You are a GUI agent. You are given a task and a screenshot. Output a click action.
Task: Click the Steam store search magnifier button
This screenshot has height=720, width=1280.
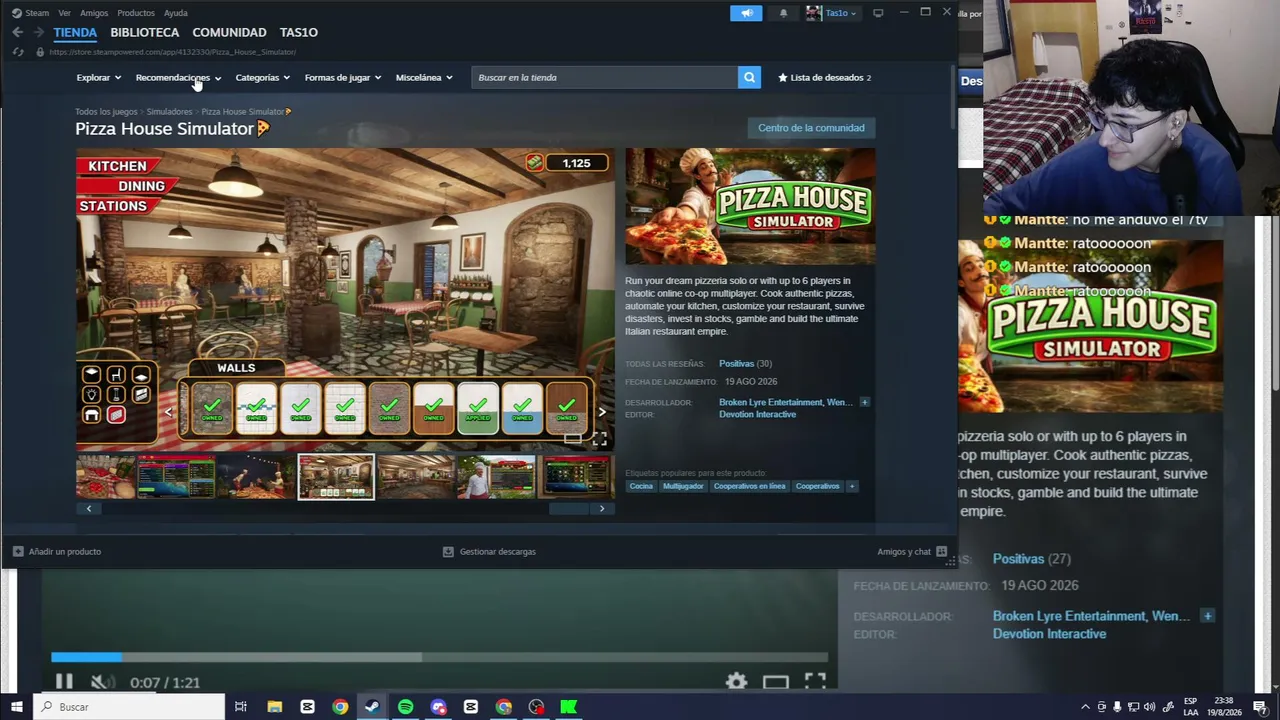pos(749,77)
